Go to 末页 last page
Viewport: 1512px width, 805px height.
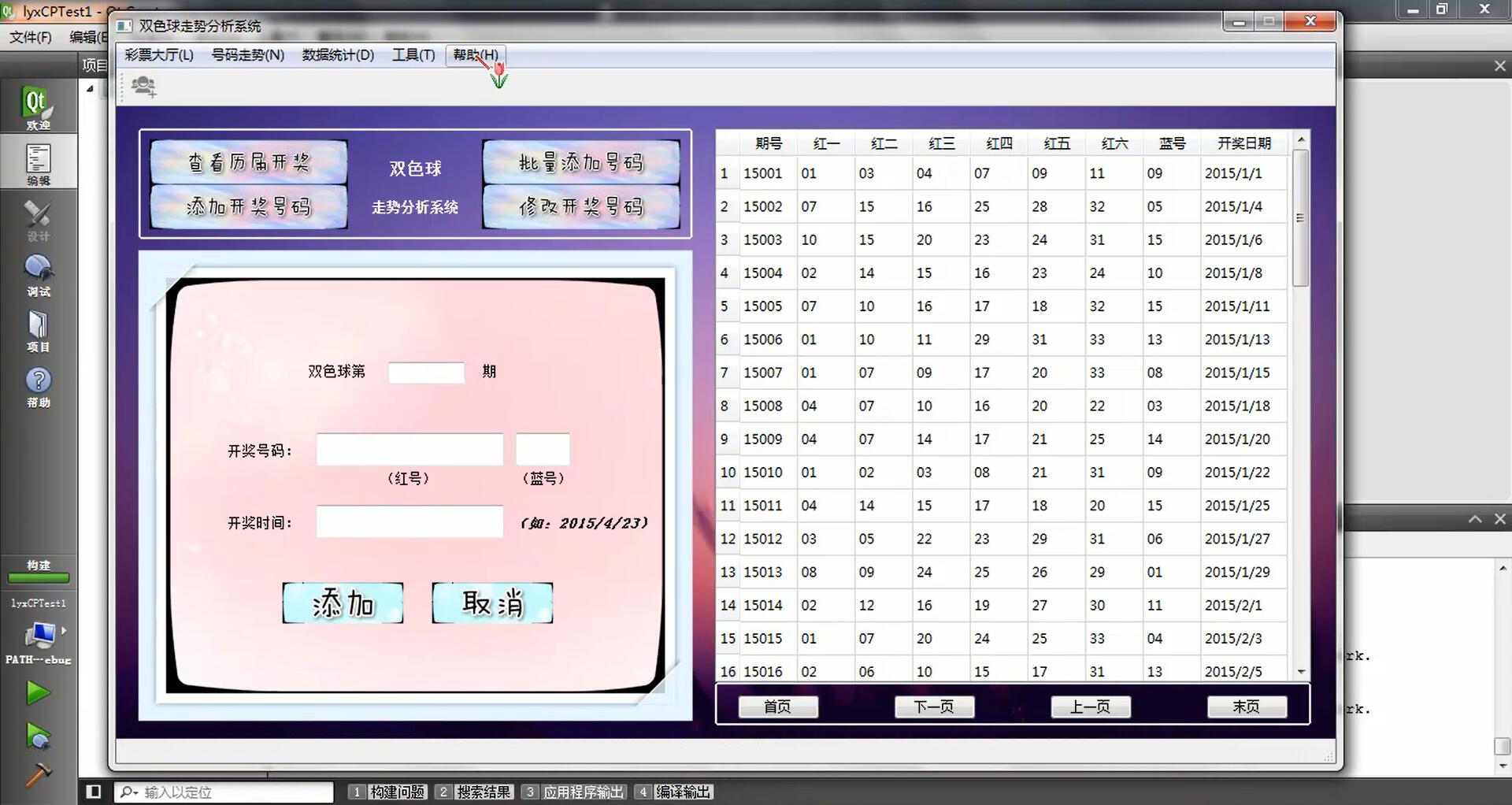coord(1247,707)
